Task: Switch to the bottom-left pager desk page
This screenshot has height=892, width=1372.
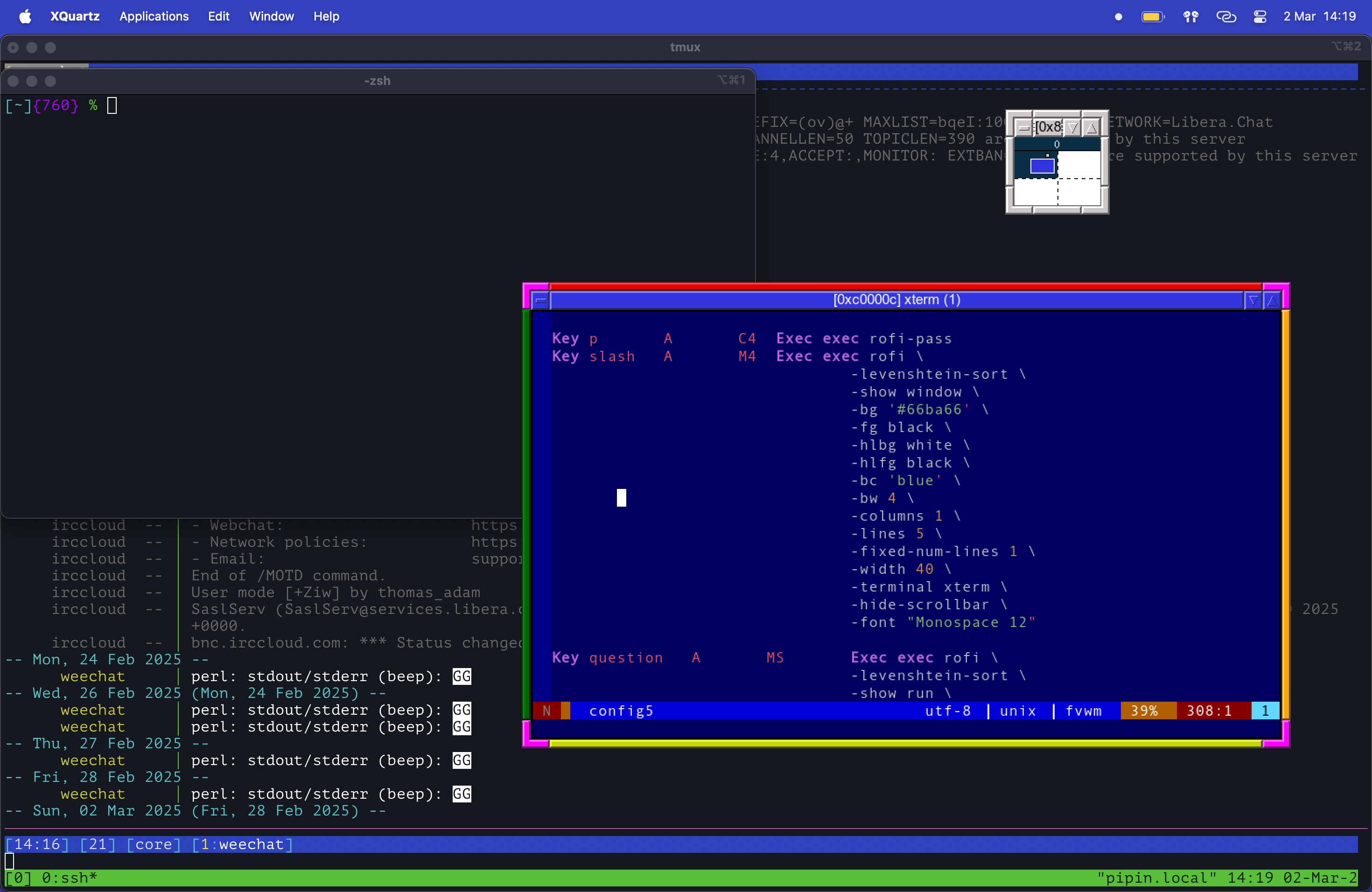Action: pyautogui.click(x=1036, y=192)
